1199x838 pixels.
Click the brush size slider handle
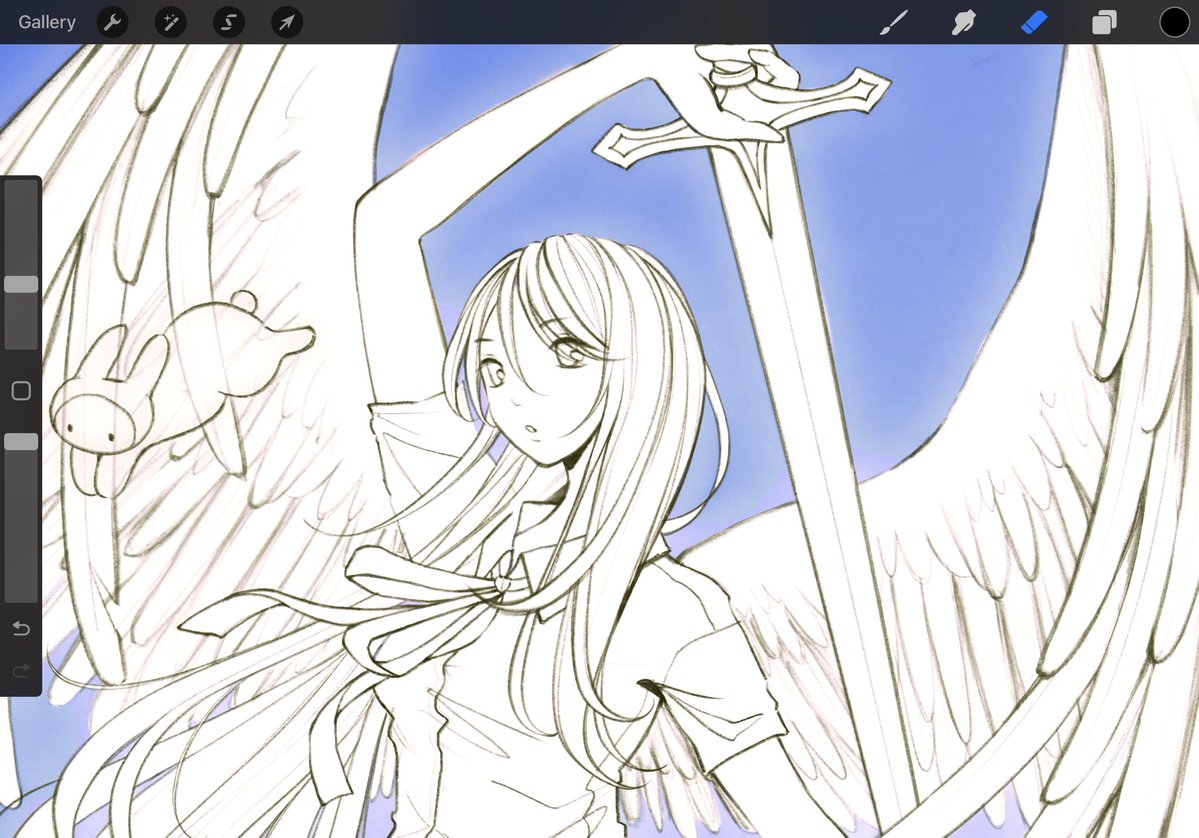click(21, 284)
